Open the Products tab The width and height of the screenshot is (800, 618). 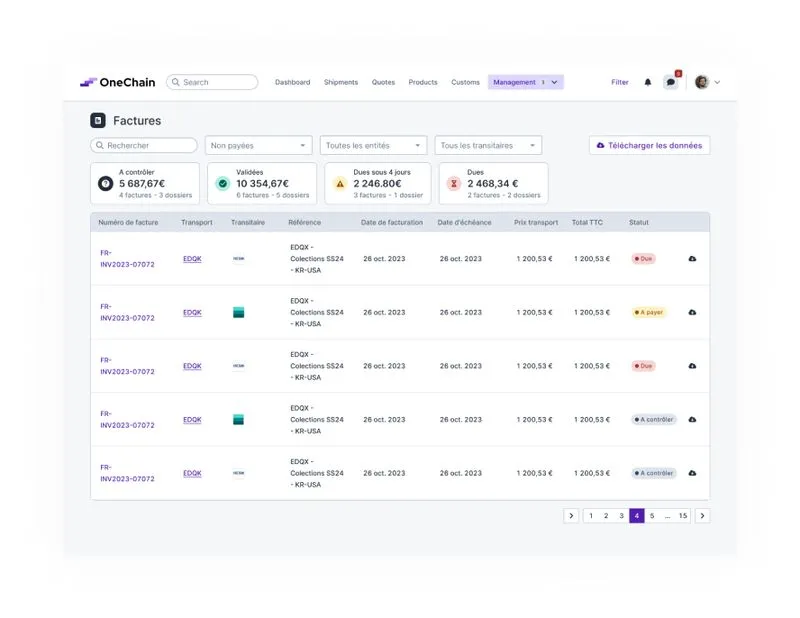coord(422,82)
